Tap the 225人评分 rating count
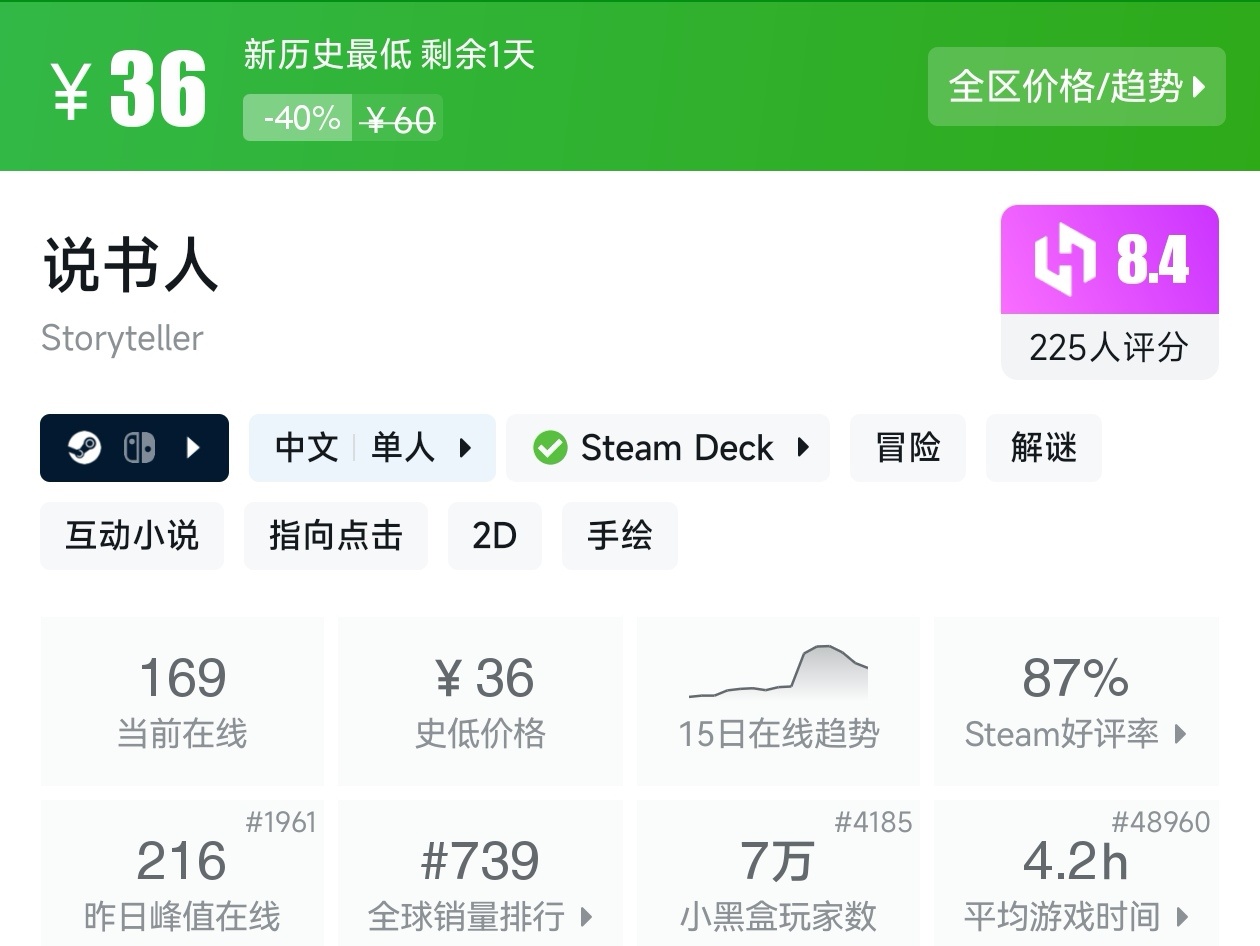 coord(1109,347)
